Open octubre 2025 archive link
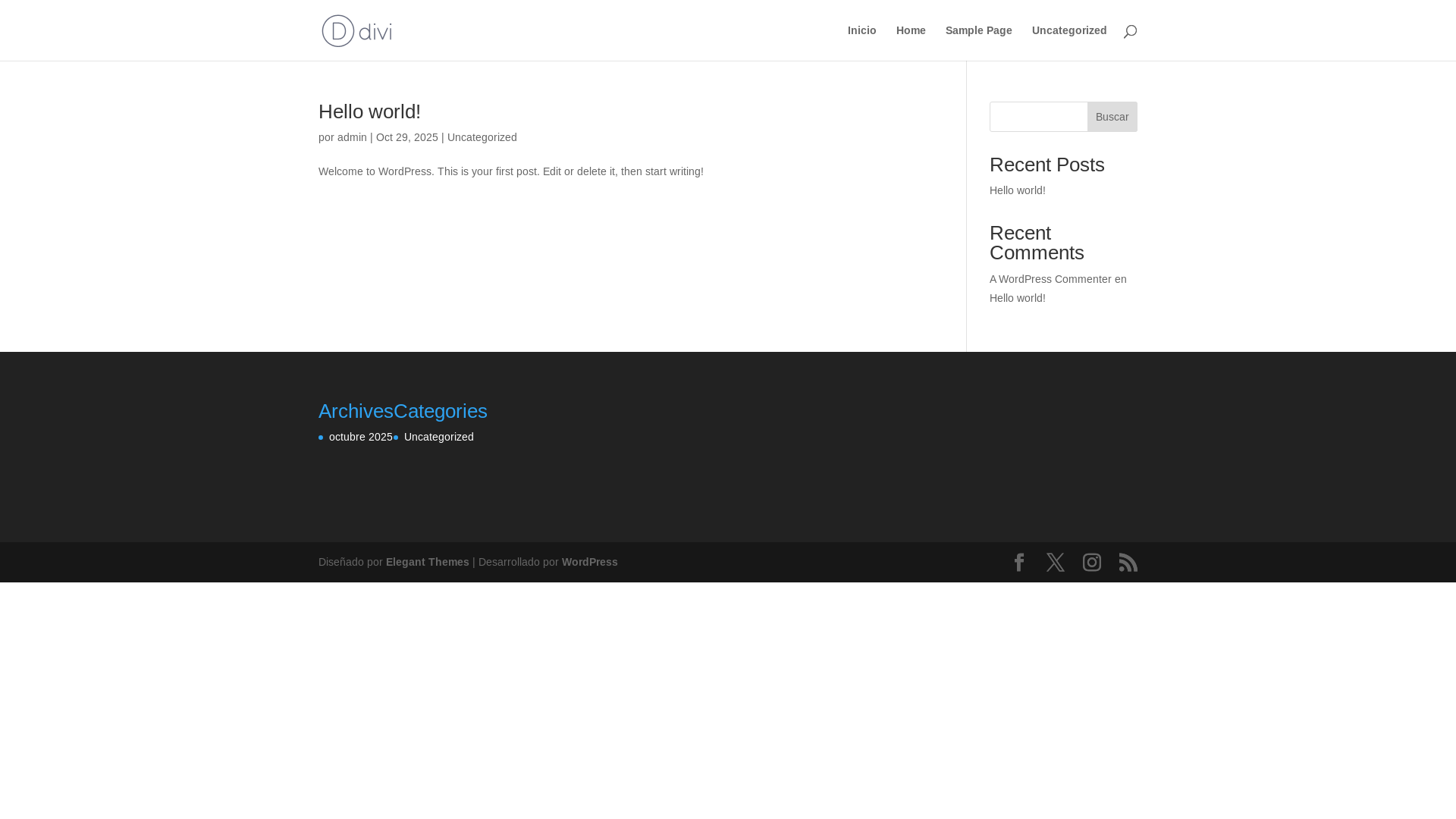The height and width of the screenshot is (819, 1456). click(361, 437)
